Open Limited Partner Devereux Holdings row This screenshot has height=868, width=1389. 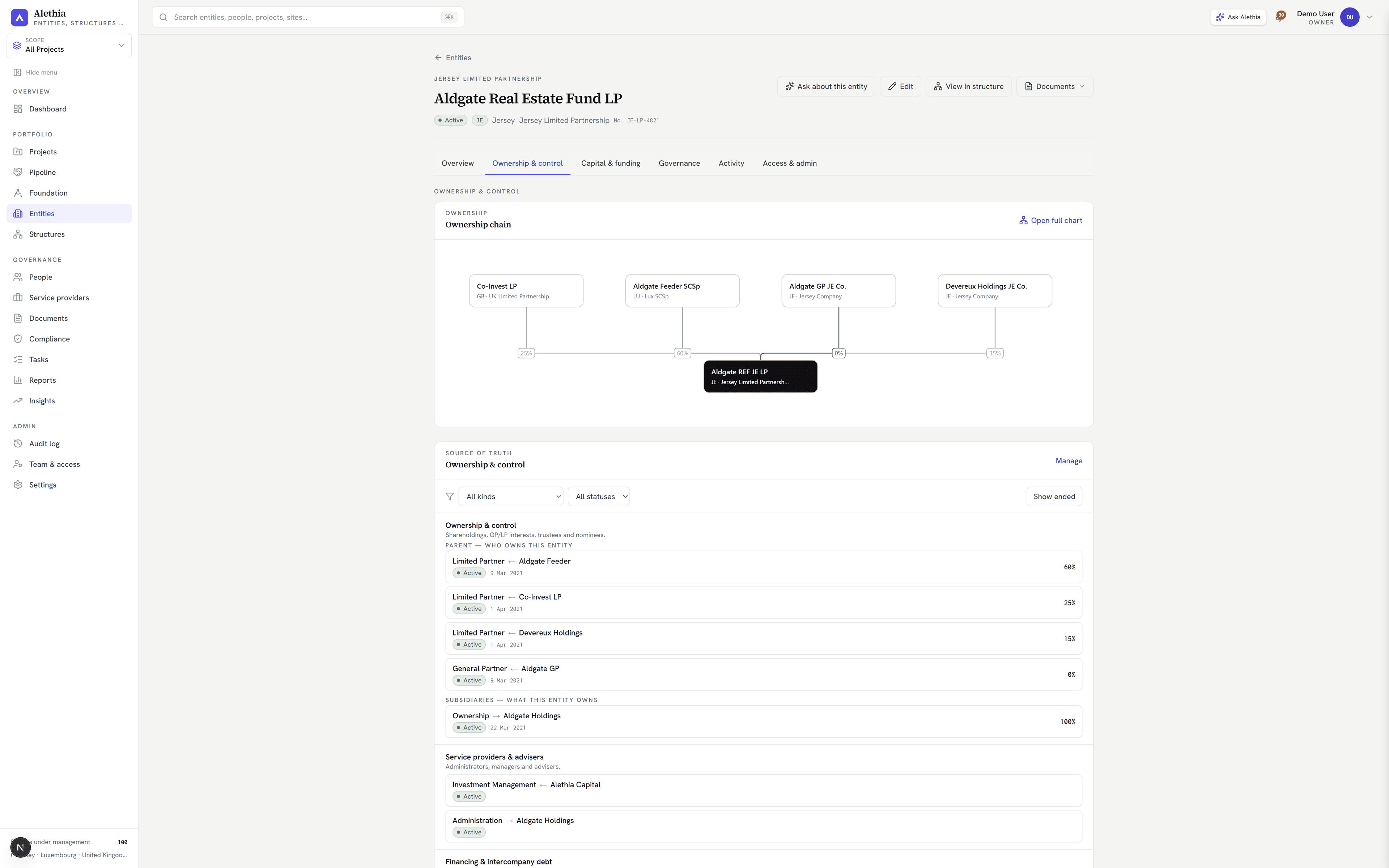[x=763, y=638]
